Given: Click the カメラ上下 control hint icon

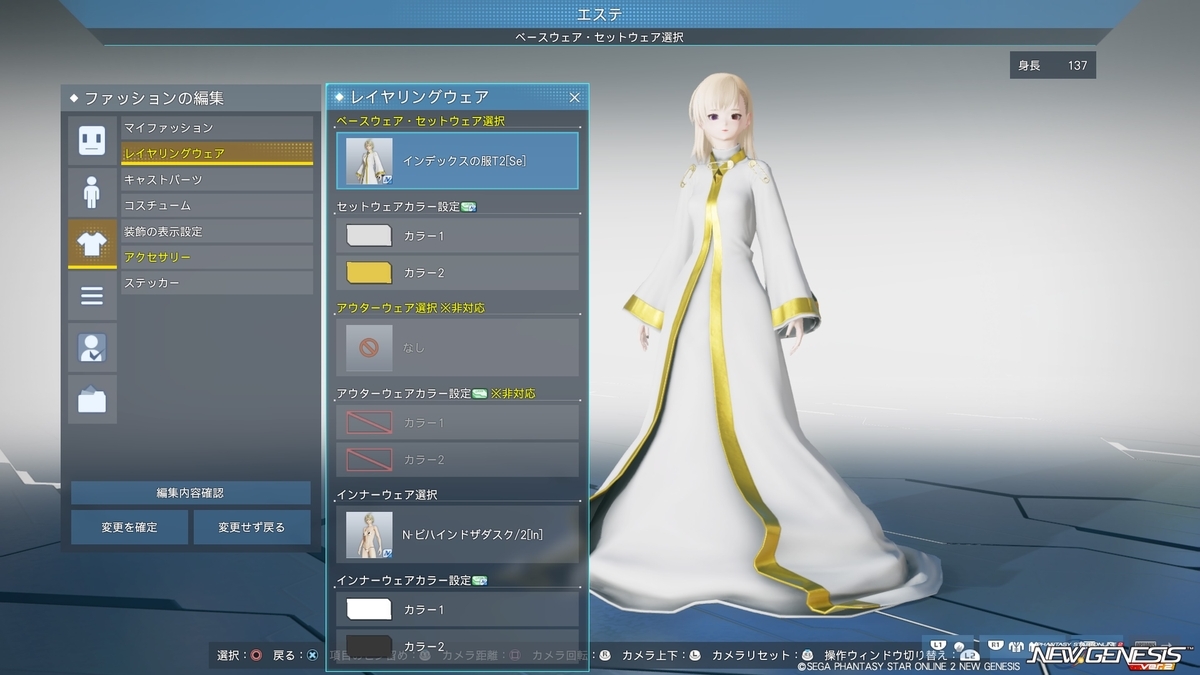Looking at the screenshot, I should click(695, 656).
